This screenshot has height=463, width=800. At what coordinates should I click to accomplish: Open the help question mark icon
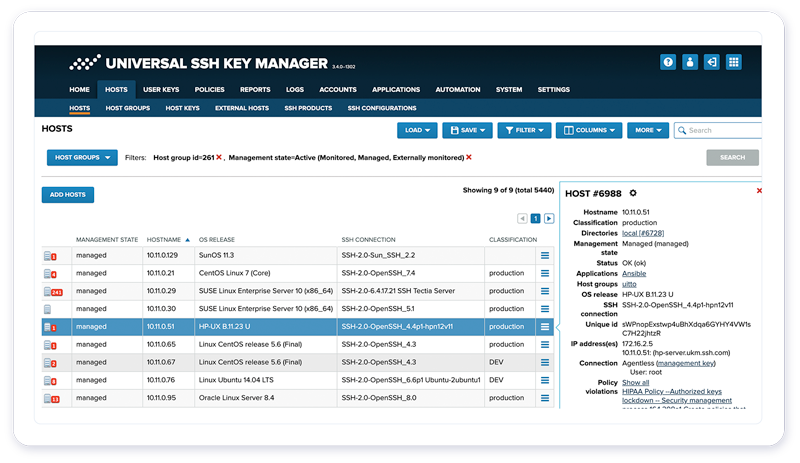point(668,62)
